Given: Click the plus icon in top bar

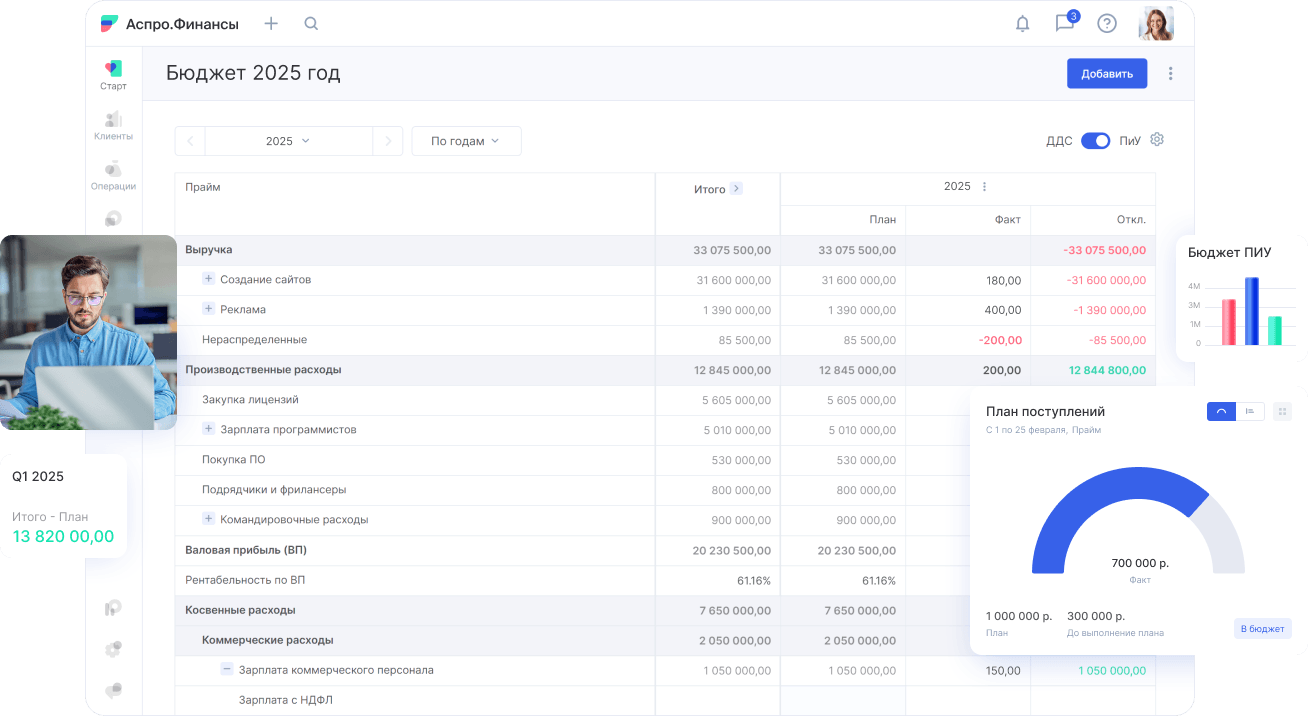Looking at the screenshot, I should point(271,24).
